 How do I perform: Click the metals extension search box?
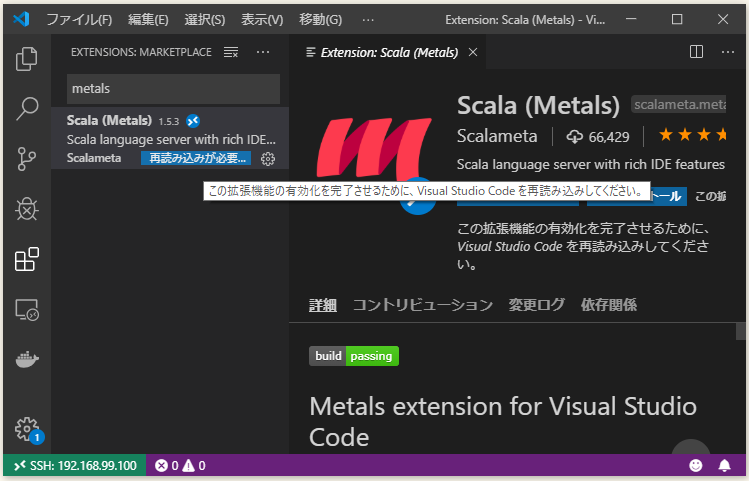point(173,88)
